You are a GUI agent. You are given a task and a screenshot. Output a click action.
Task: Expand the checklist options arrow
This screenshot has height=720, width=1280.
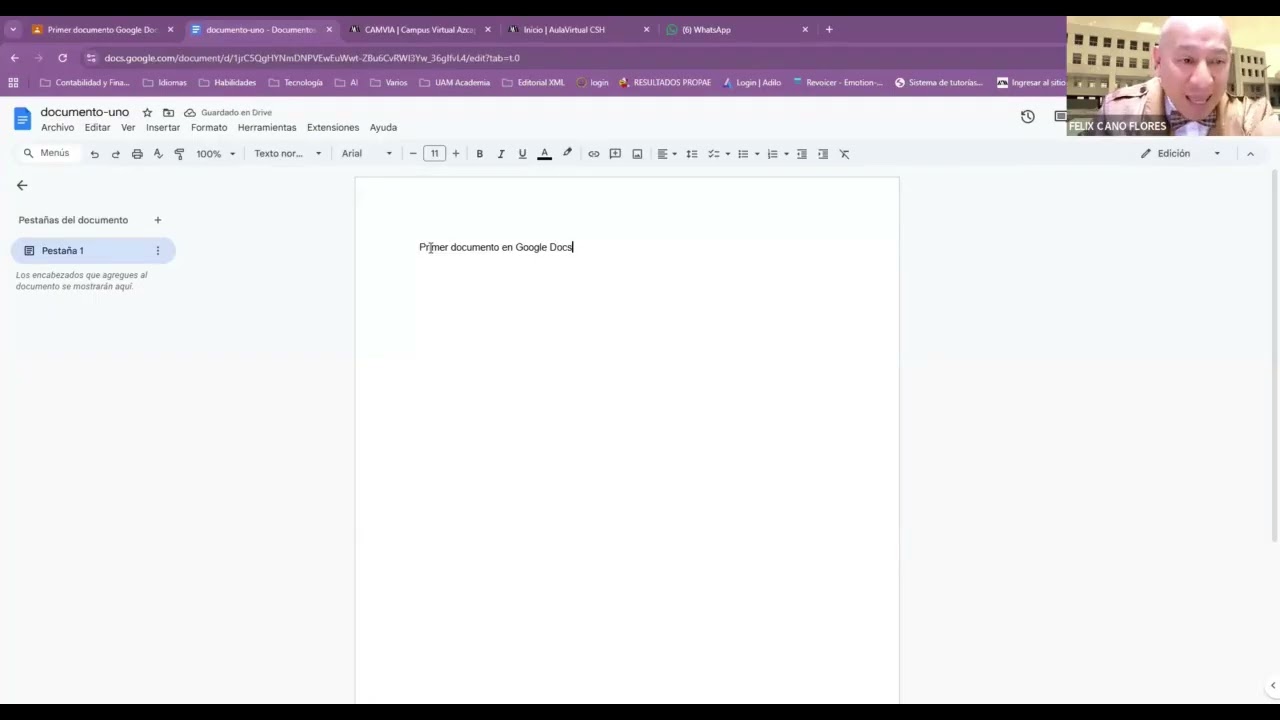coord(727,154)
